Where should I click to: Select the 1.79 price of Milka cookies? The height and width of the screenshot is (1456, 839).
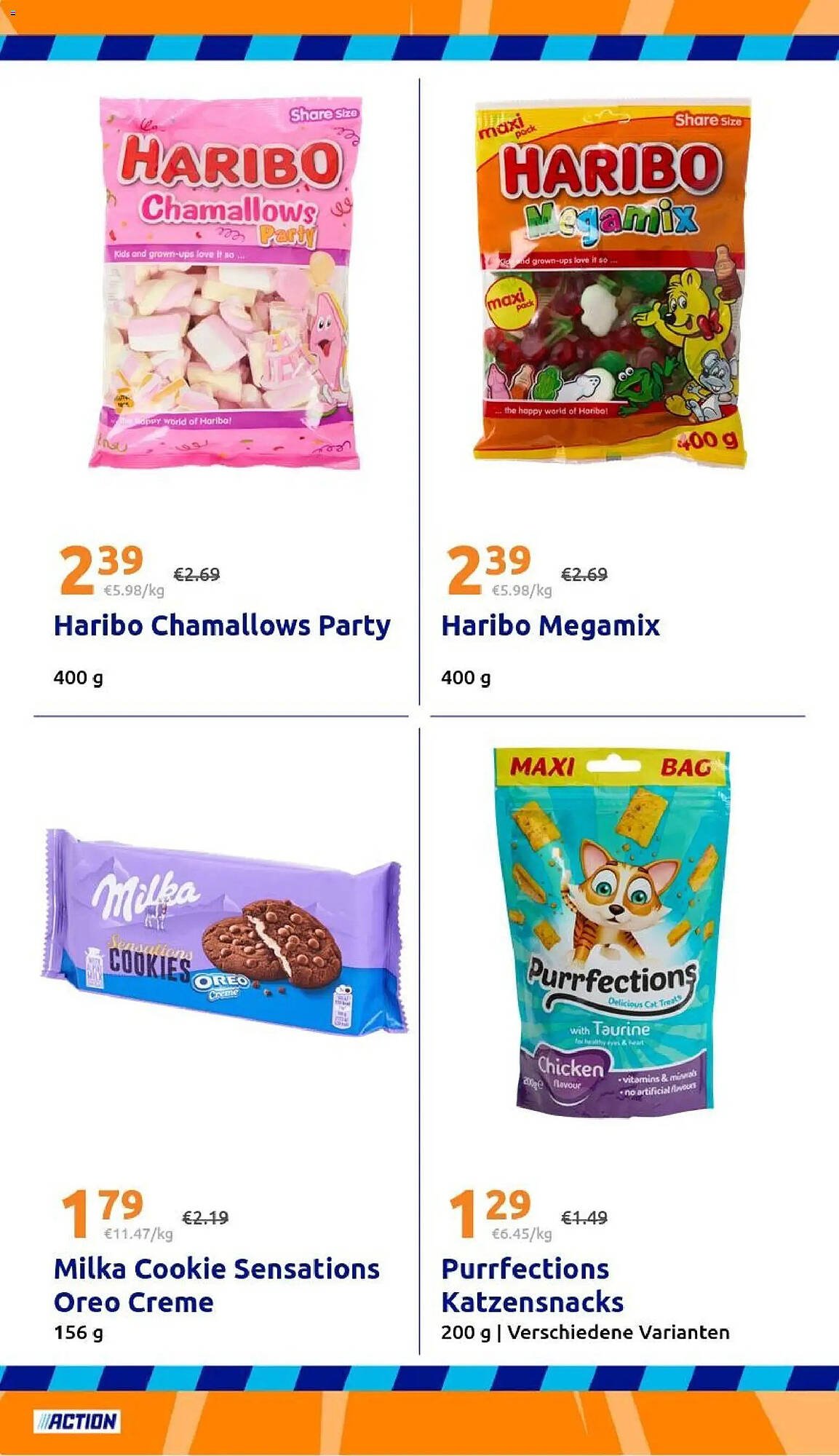pos(102,1213)
